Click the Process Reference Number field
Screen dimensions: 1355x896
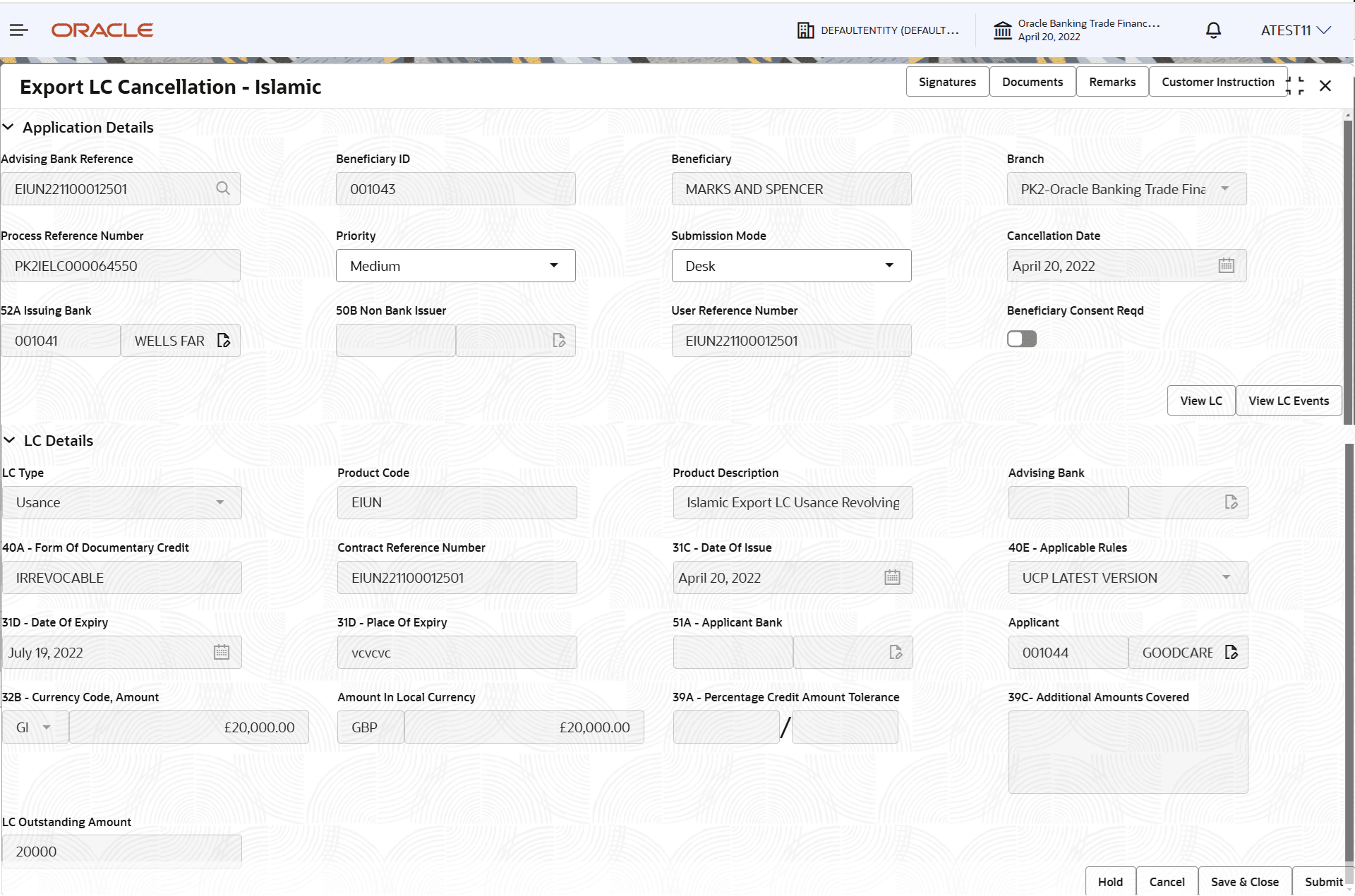(x=121, y=265)
